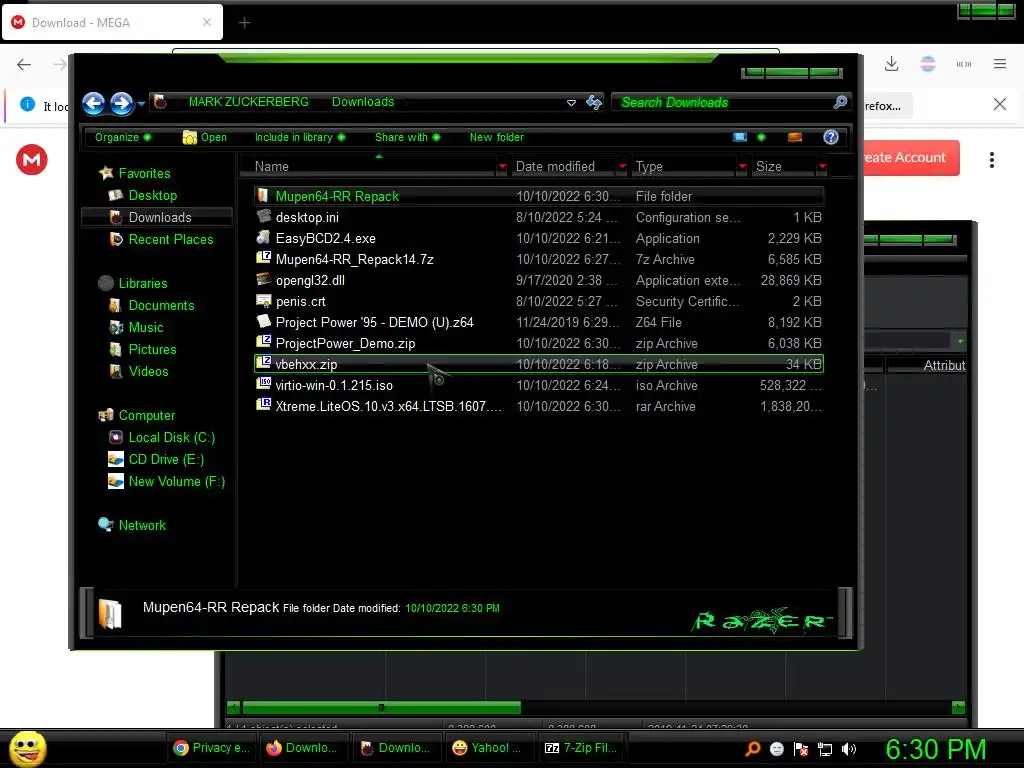Select the vbehxx.zip file
This screenshot has height=768, width=1024.
[539, 364]
